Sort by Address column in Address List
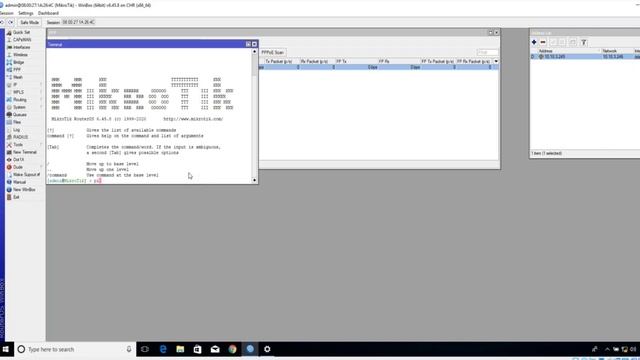 [x=569, y=51]
